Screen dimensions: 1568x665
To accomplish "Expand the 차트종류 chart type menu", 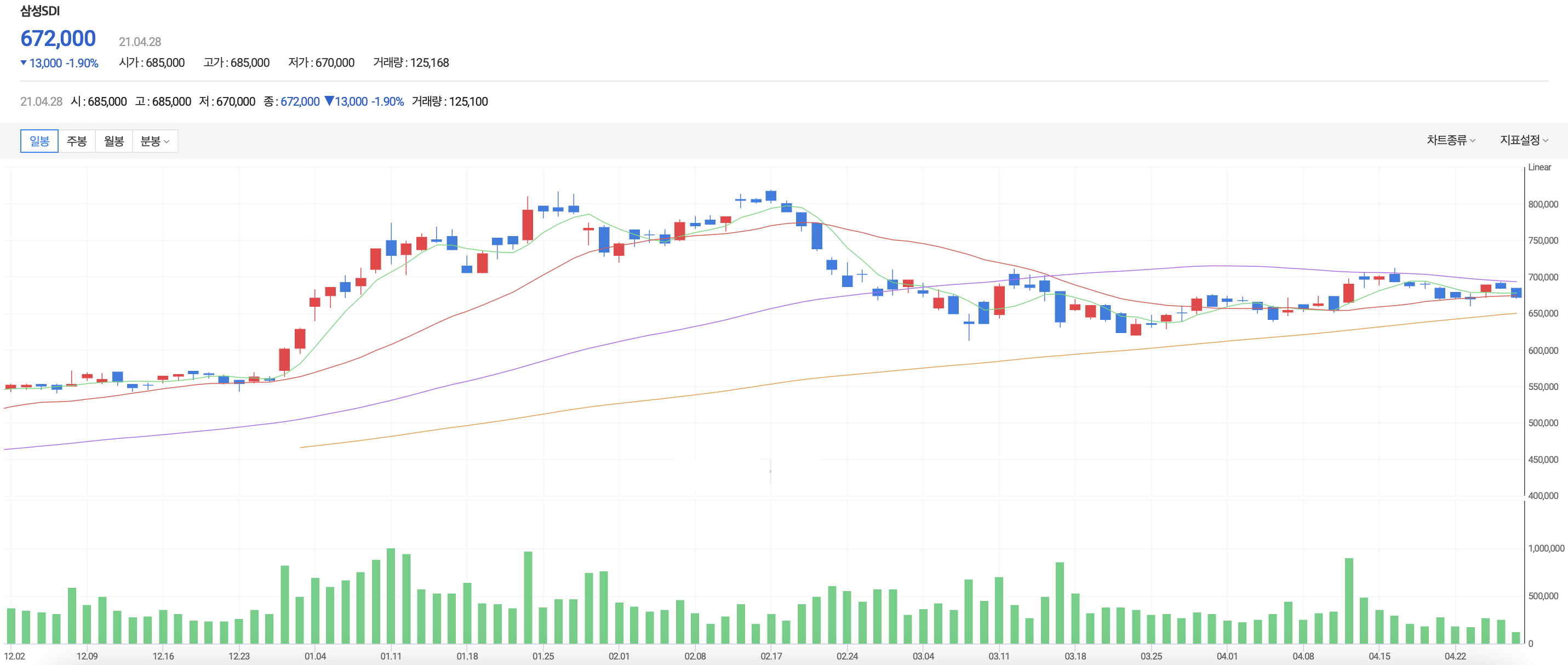I will [1451, 141].
